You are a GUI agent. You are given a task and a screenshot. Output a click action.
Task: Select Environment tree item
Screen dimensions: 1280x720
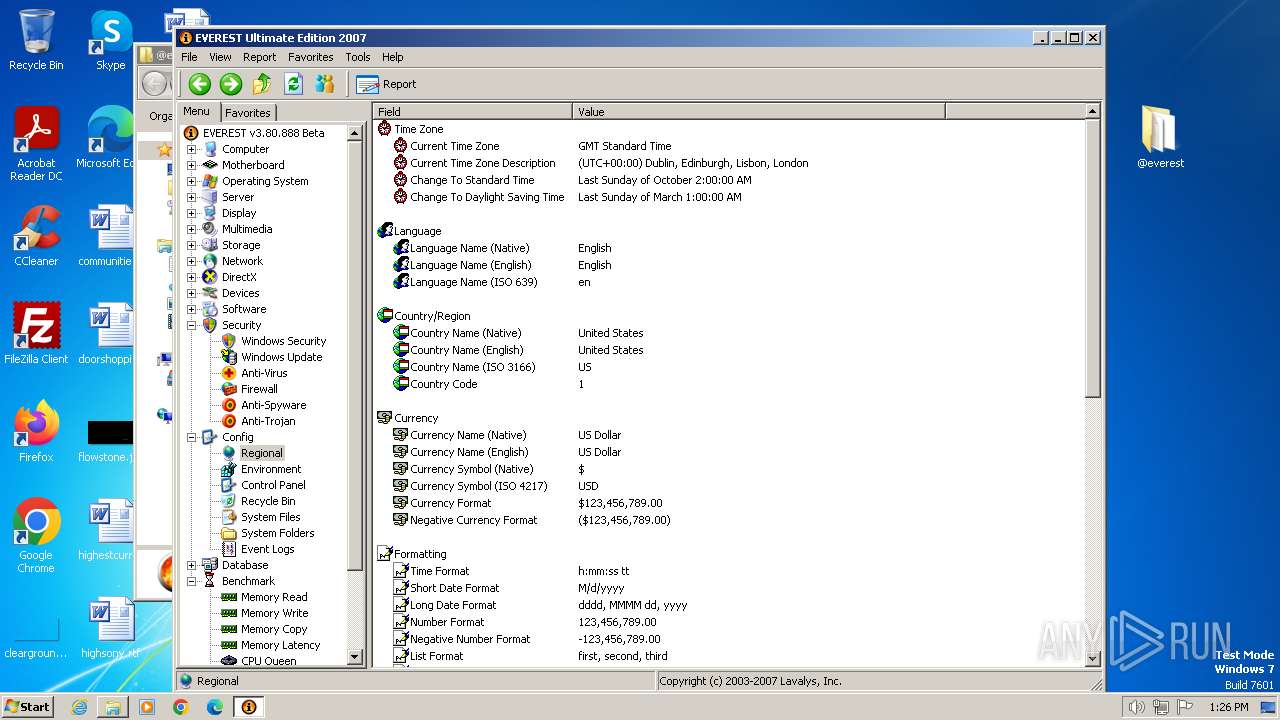click(270, 469)
